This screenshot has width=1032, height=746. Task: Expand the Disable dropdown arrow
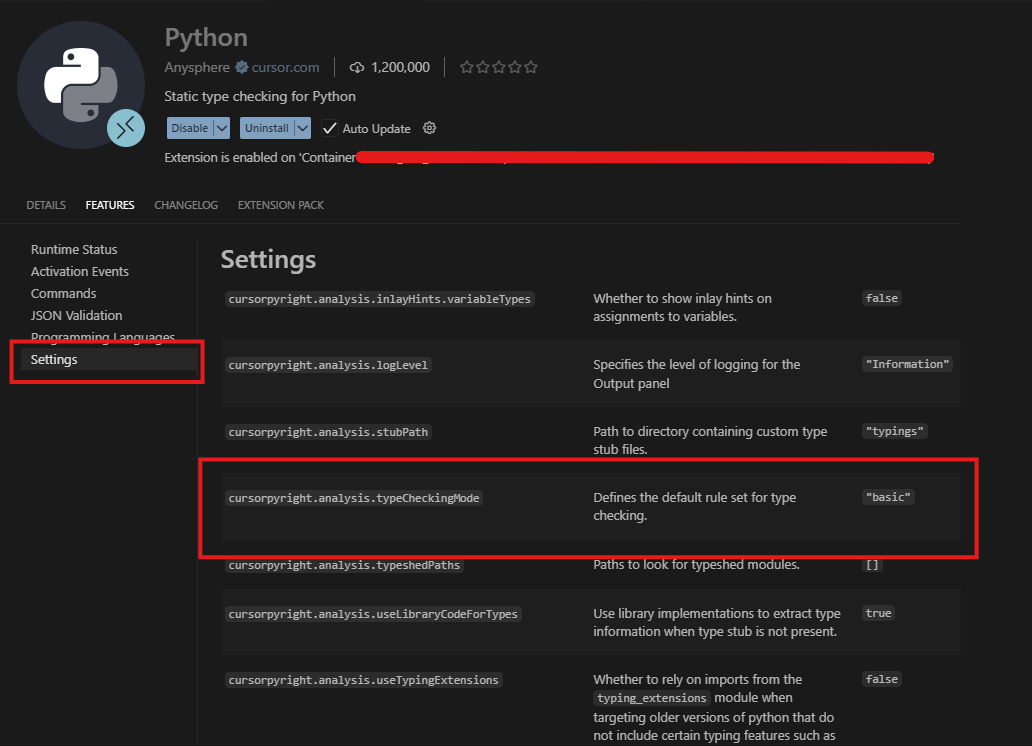click(222, 128)
